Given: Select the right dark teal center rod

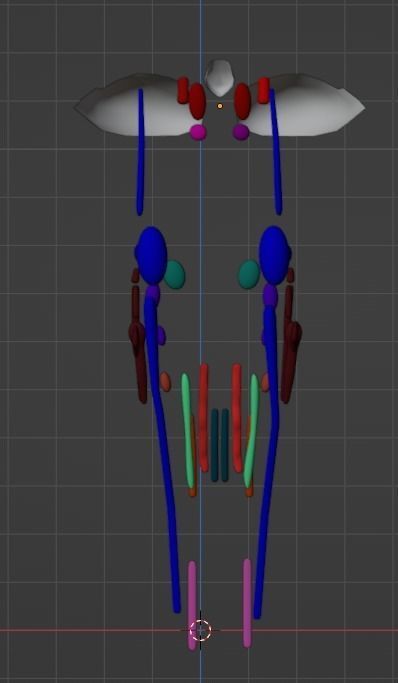Looking at the screenshot, I should click(225, 445).
